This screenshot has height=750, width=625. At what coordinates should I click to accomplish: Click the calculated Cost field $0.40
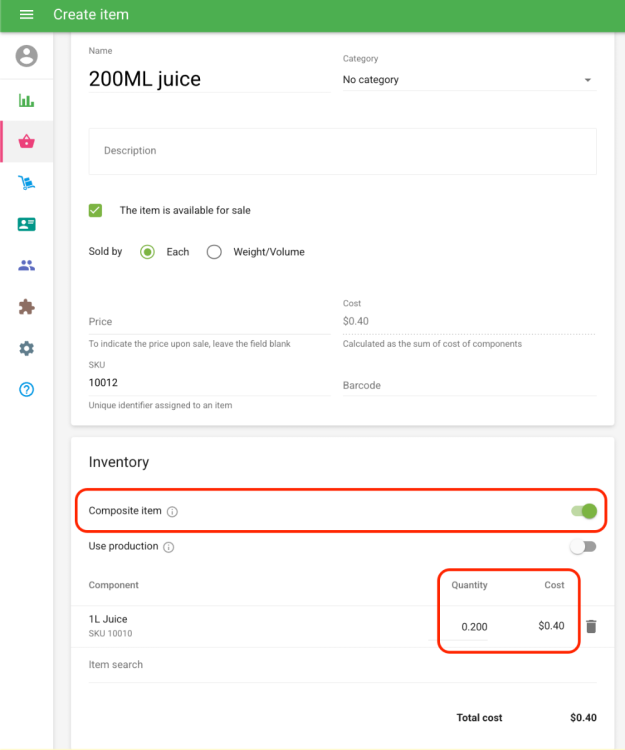click(x=469, y=321)
